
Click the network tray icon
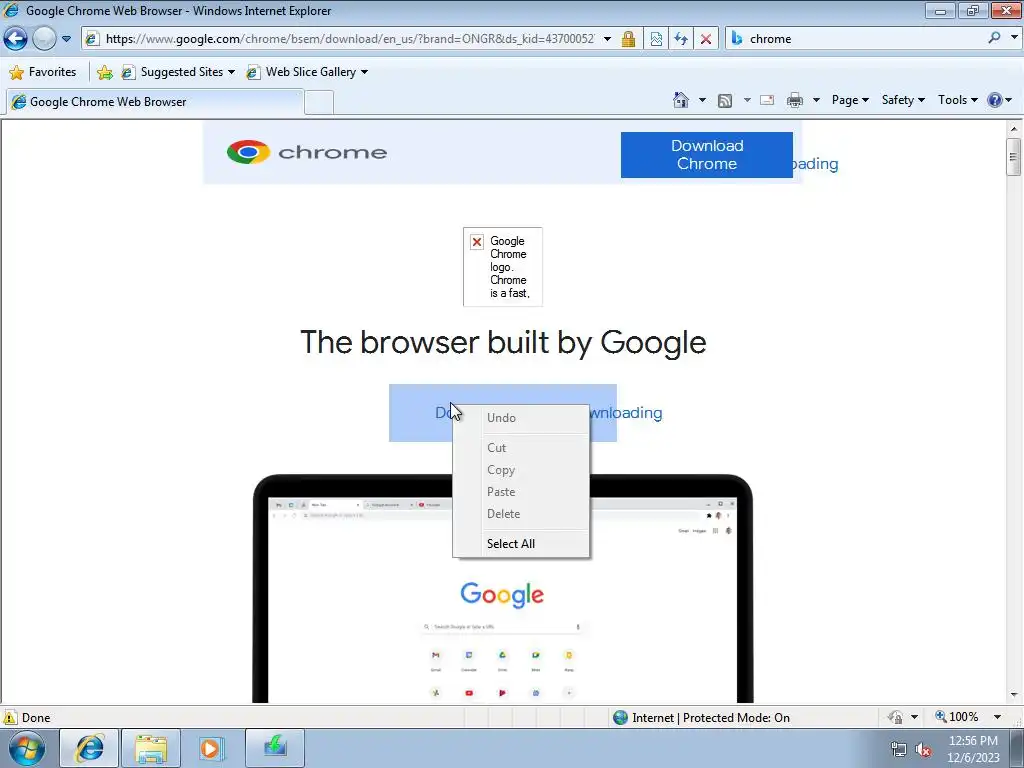(x=899, y=749)
